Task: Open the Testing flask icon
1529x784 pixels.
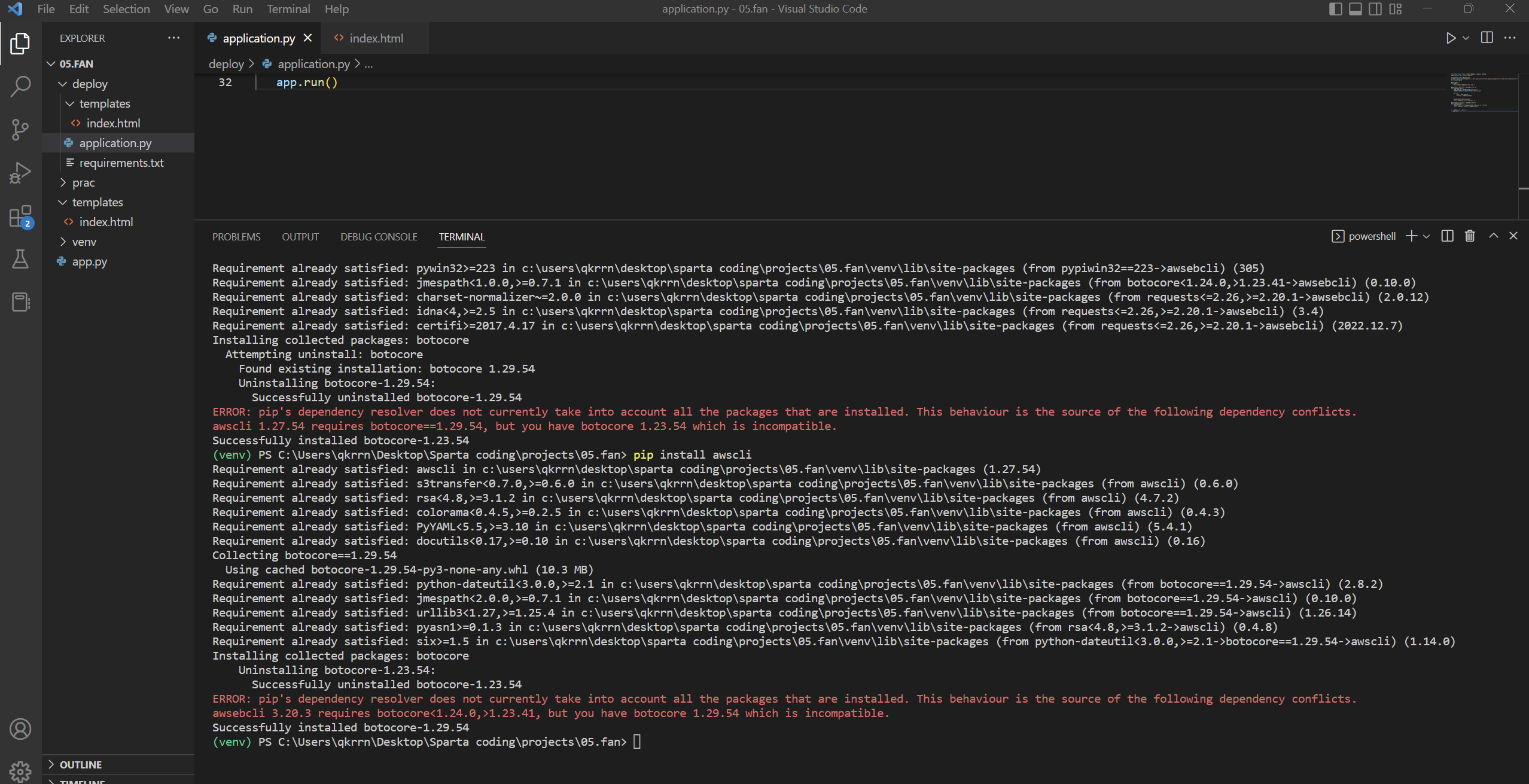Action: pyautogui.click(x=20, y=259)
